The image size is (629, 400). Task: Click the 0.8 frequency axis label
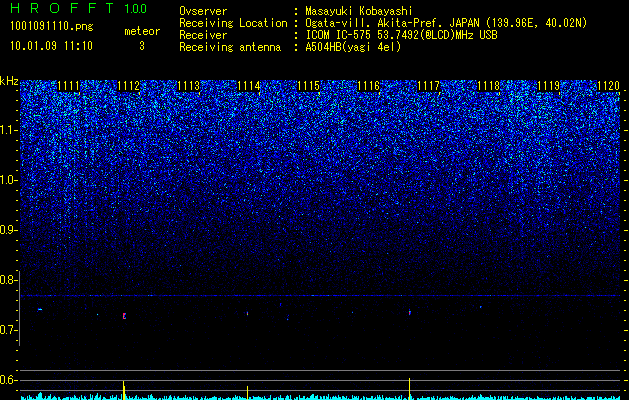(8, 280)
